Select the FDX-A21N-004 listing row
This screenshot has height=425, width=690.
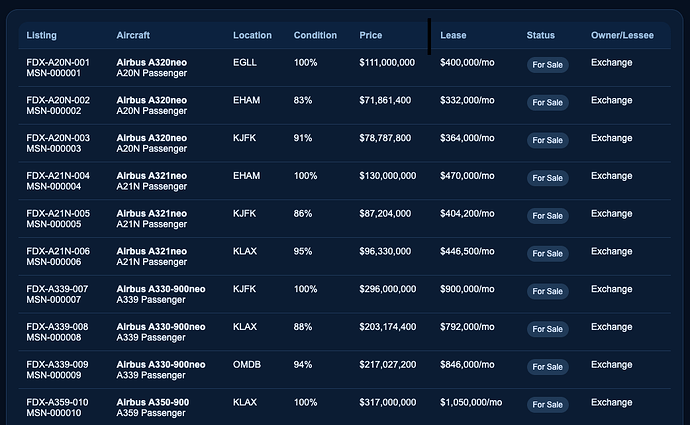click(x=345, y=181)
